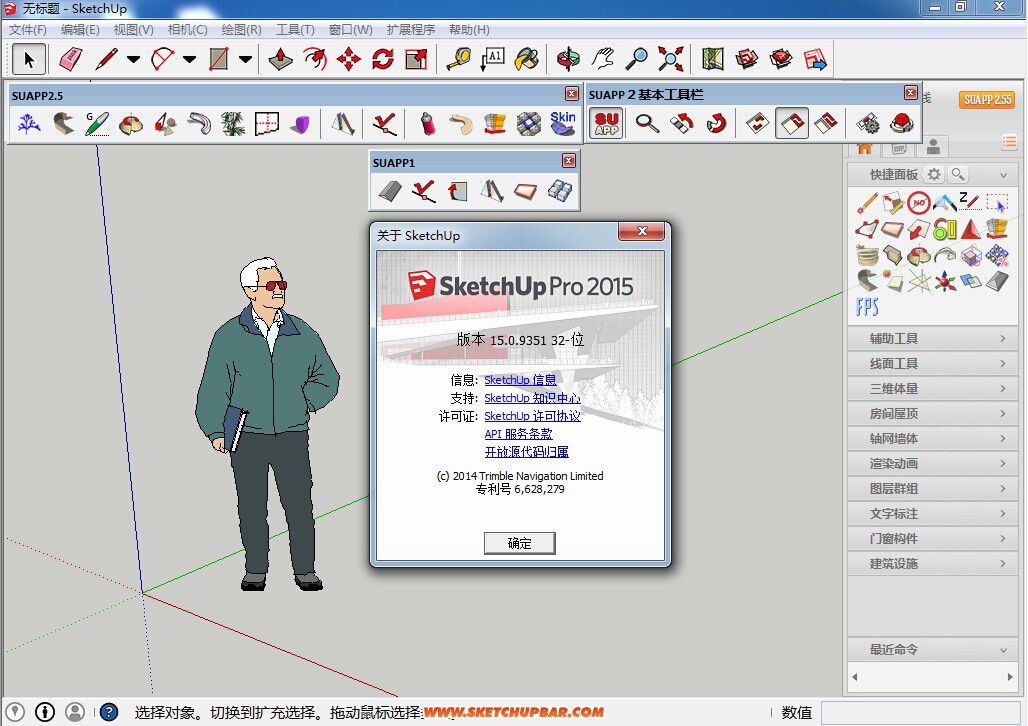This screenshot has height=726, width=1028.
Task: Open the 文件(F) menu
Action: 28,30
